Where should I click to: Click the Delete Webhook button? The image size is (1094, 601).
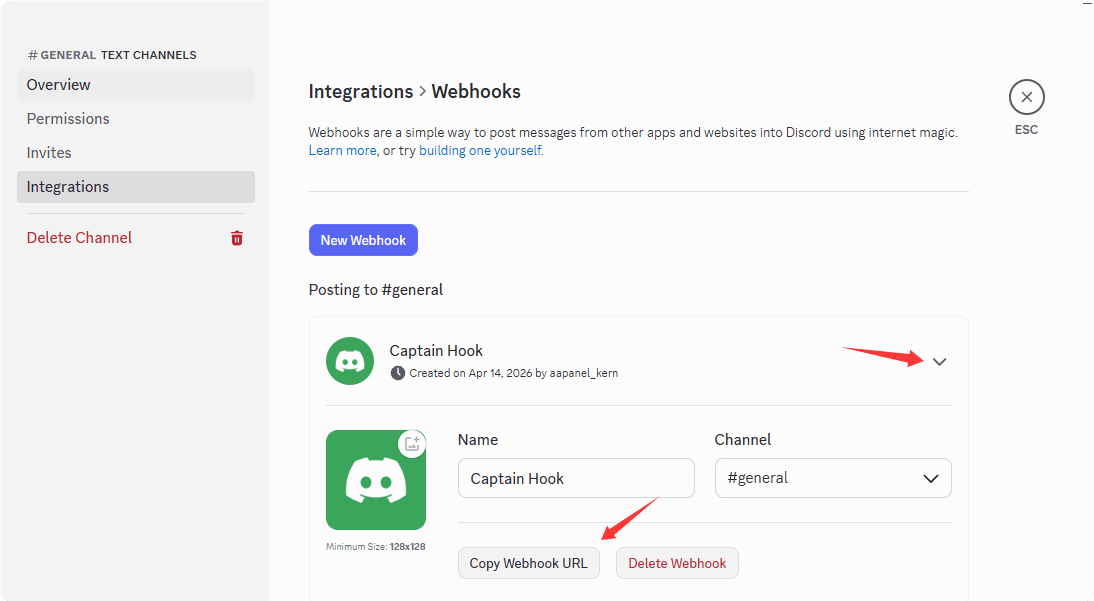(677, 563)
